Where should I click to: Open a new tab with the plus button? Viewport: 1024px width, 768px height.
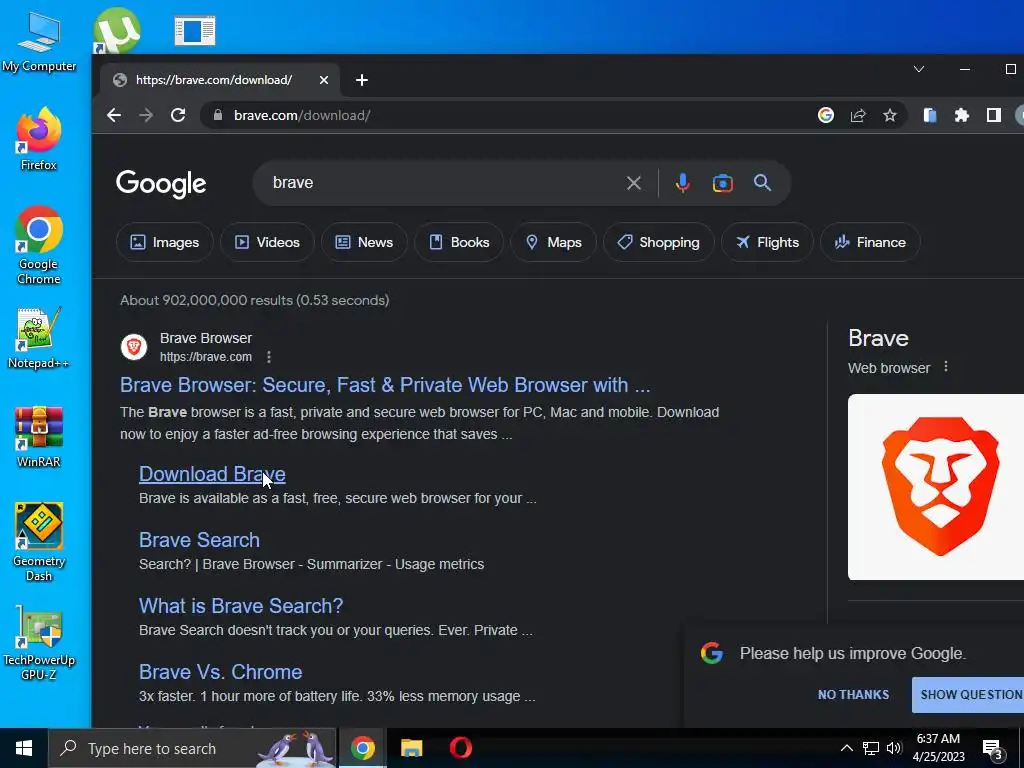[362, 80]
